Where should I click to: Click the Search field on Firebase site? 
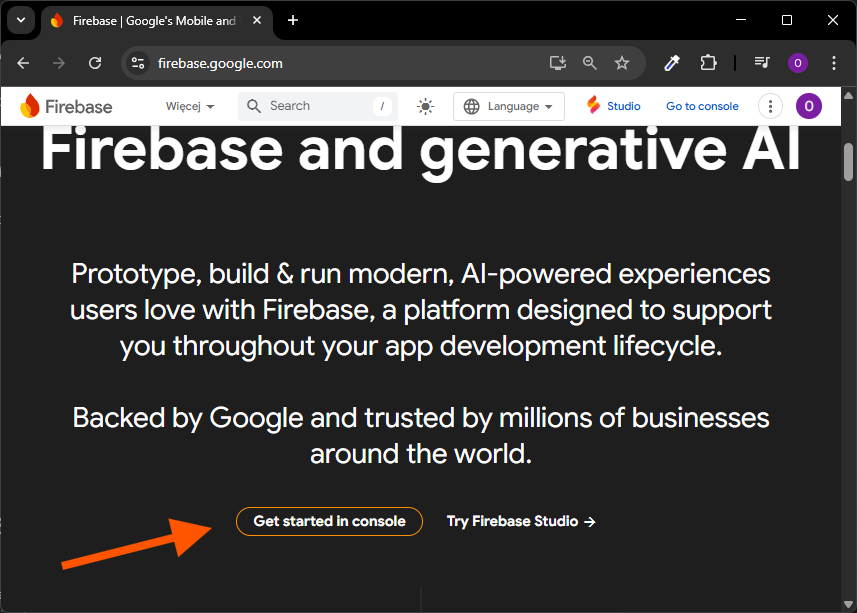pos(318,106)
